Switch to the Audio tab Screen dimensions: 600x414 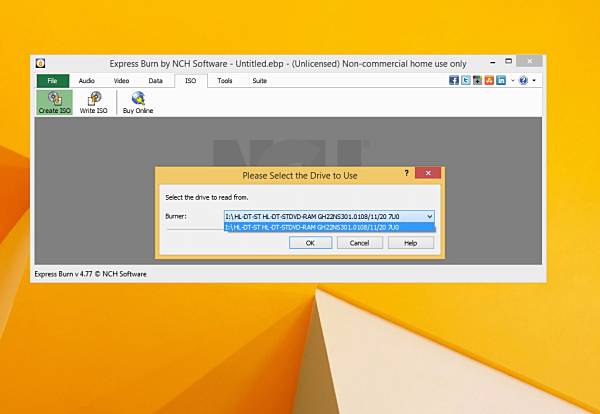pyautogui.click(x=86, y=81)
